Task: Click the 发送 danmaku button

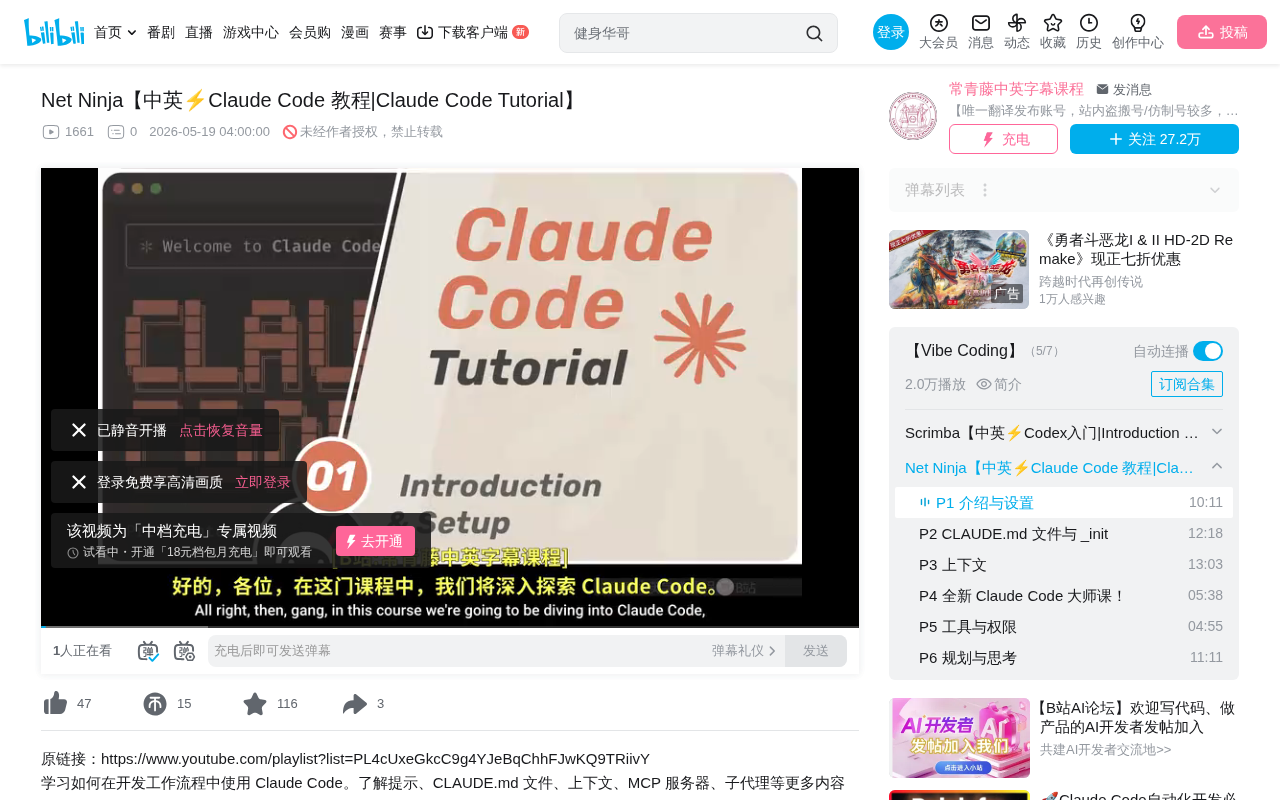Action: pyautogui.click(x=816, y=651)
